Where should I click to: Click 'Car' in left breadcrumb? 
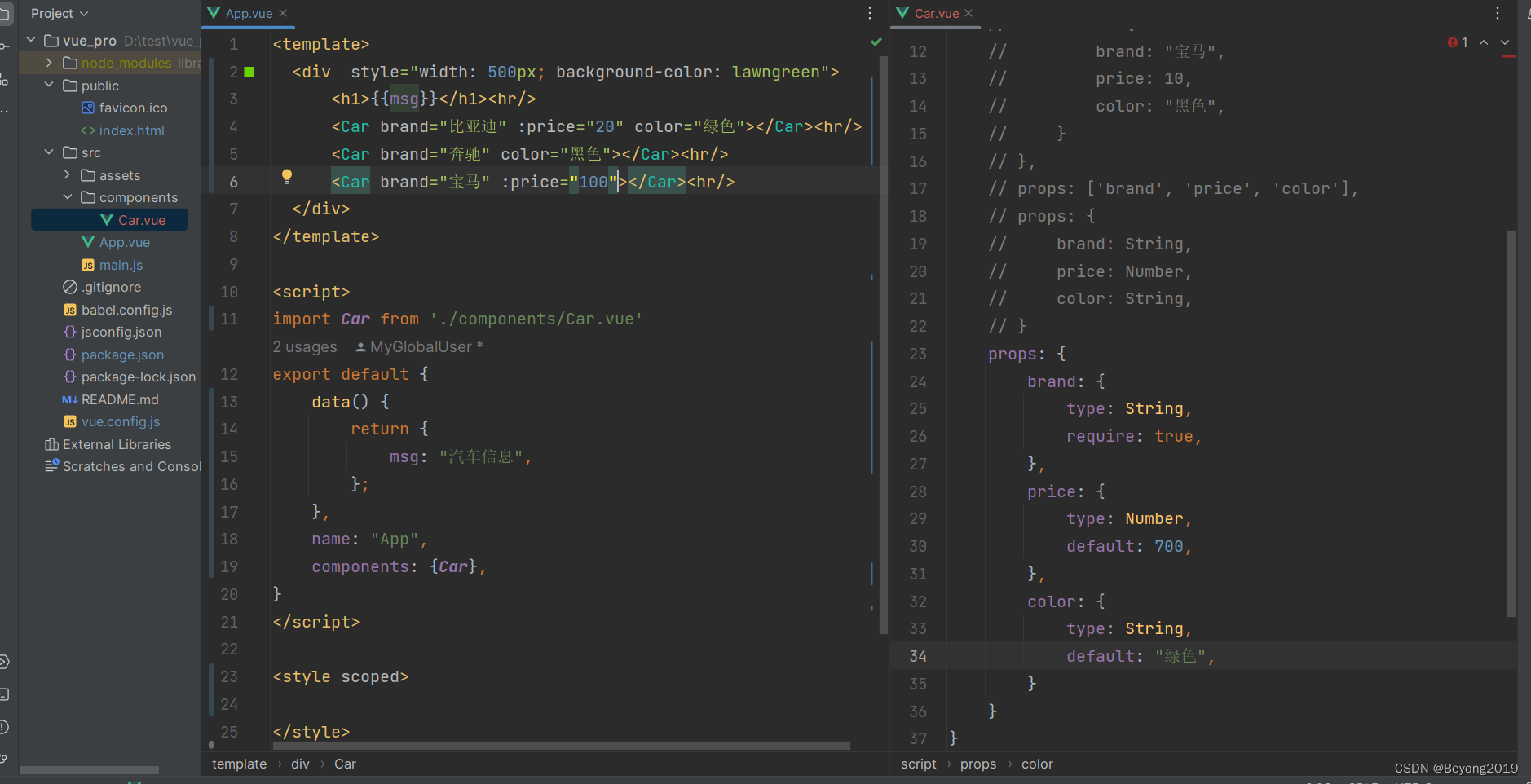click(x=345, y=764)
